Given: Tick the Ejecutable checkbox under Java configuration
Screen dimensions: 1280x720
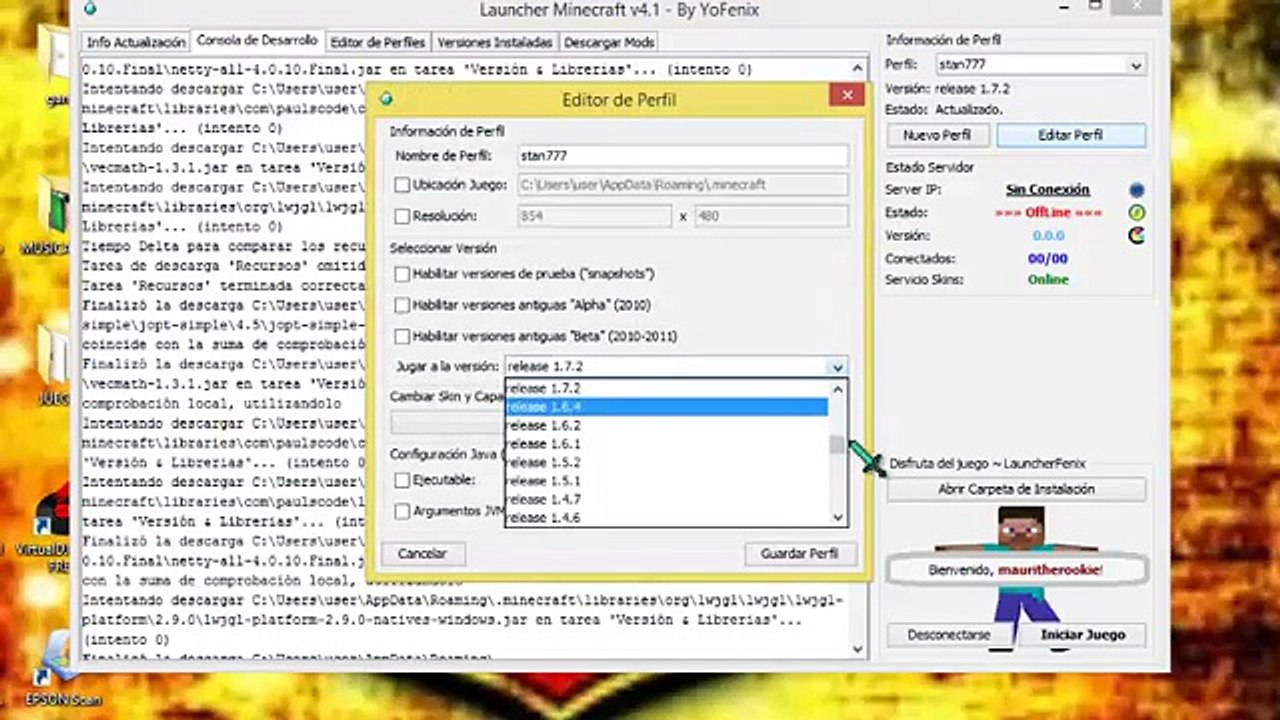Looking at the screenshot, I should 402,480.
